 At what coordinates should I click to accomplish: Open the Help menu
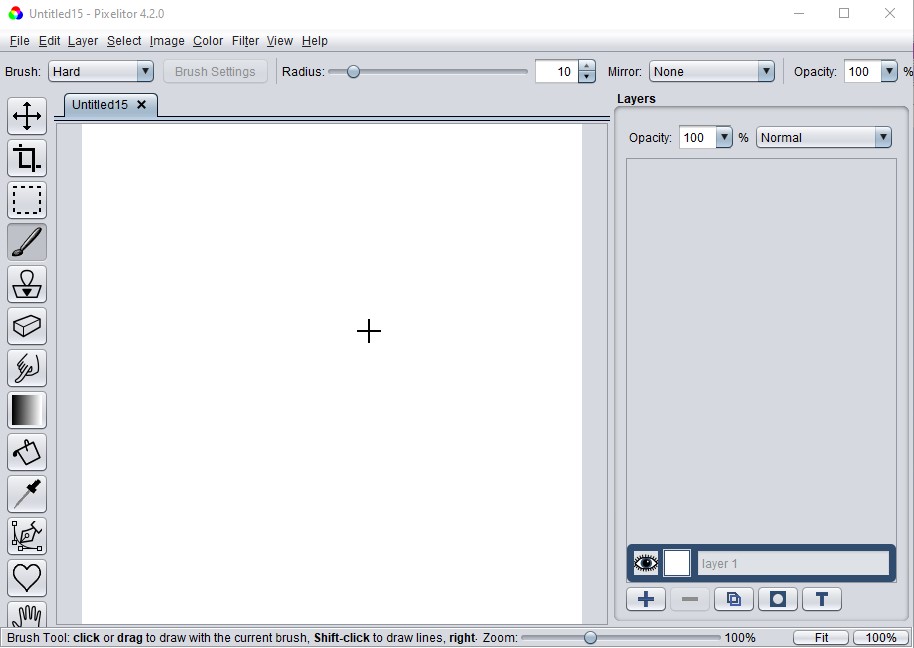(x=315, y=41)
